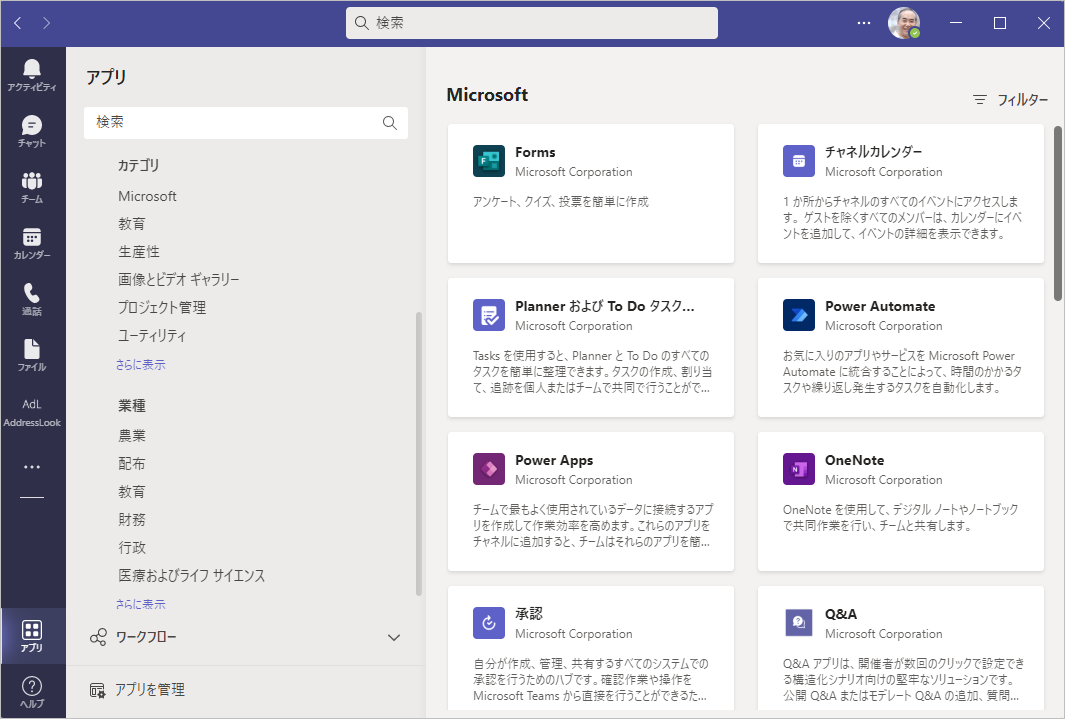Expand the ワークフロー section chevron
1065x719 pixels.
pos(394,638)
